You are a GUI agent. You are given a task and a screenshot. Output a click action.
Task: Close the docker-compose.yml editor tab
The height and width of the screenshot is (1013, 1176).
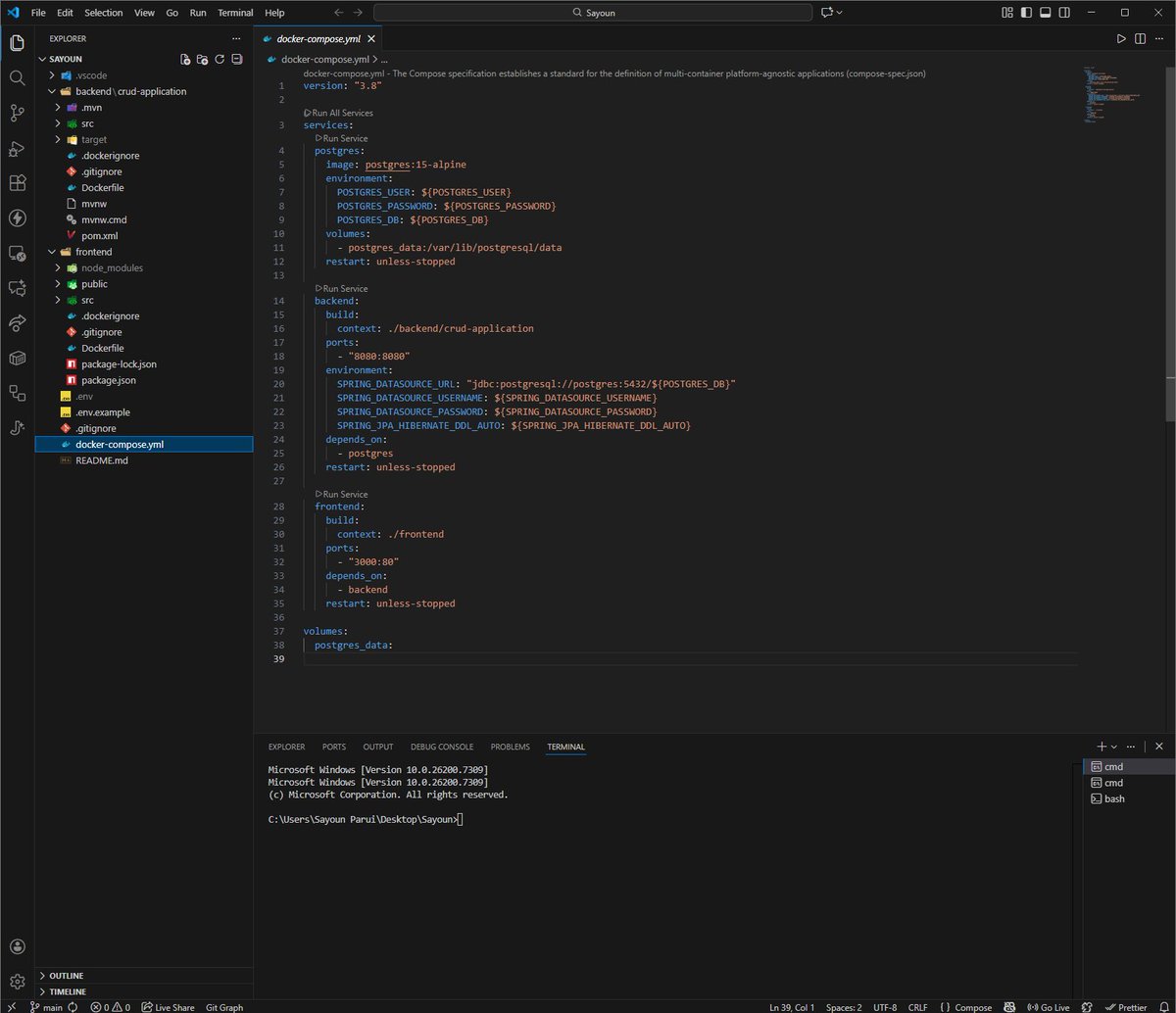tap(372, 38)
